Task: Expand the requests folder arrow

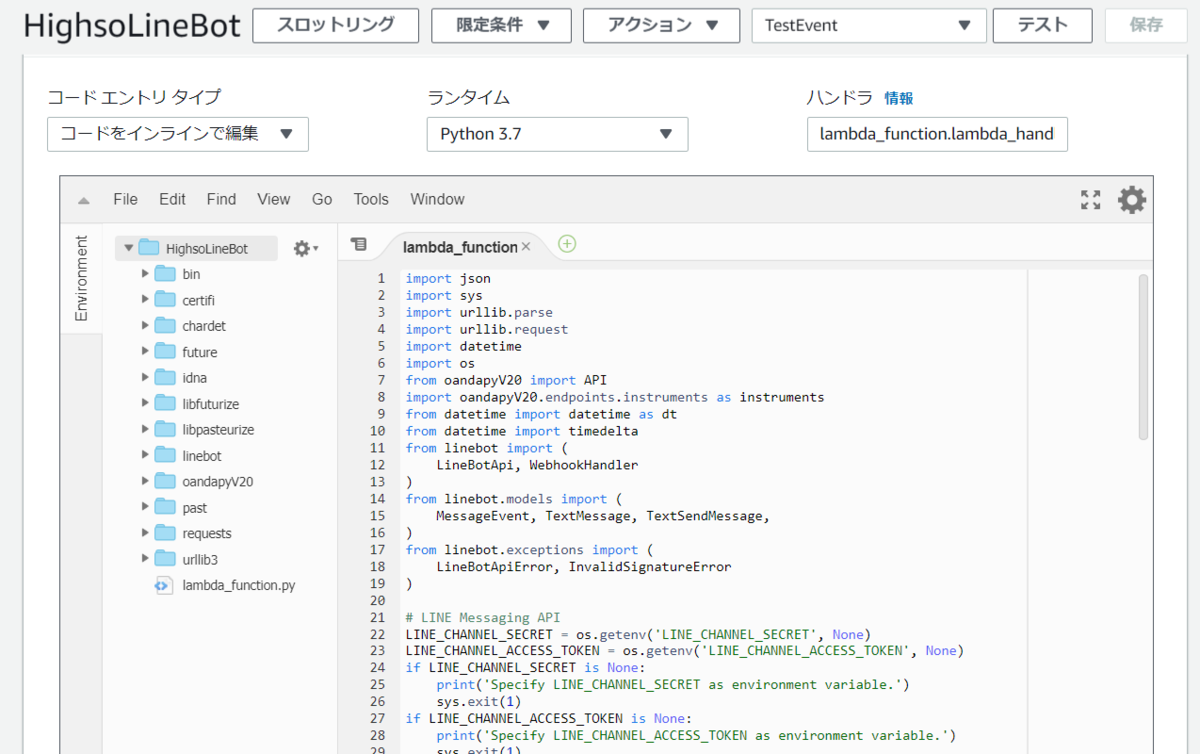Action: click(x=145, y=534)
